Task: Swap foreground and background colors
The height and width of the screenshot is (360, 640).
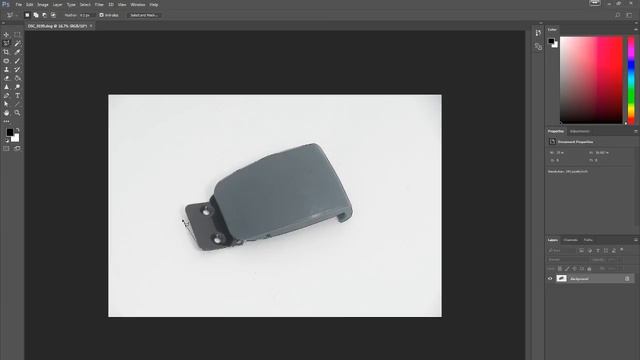Action: click(18, 130)
